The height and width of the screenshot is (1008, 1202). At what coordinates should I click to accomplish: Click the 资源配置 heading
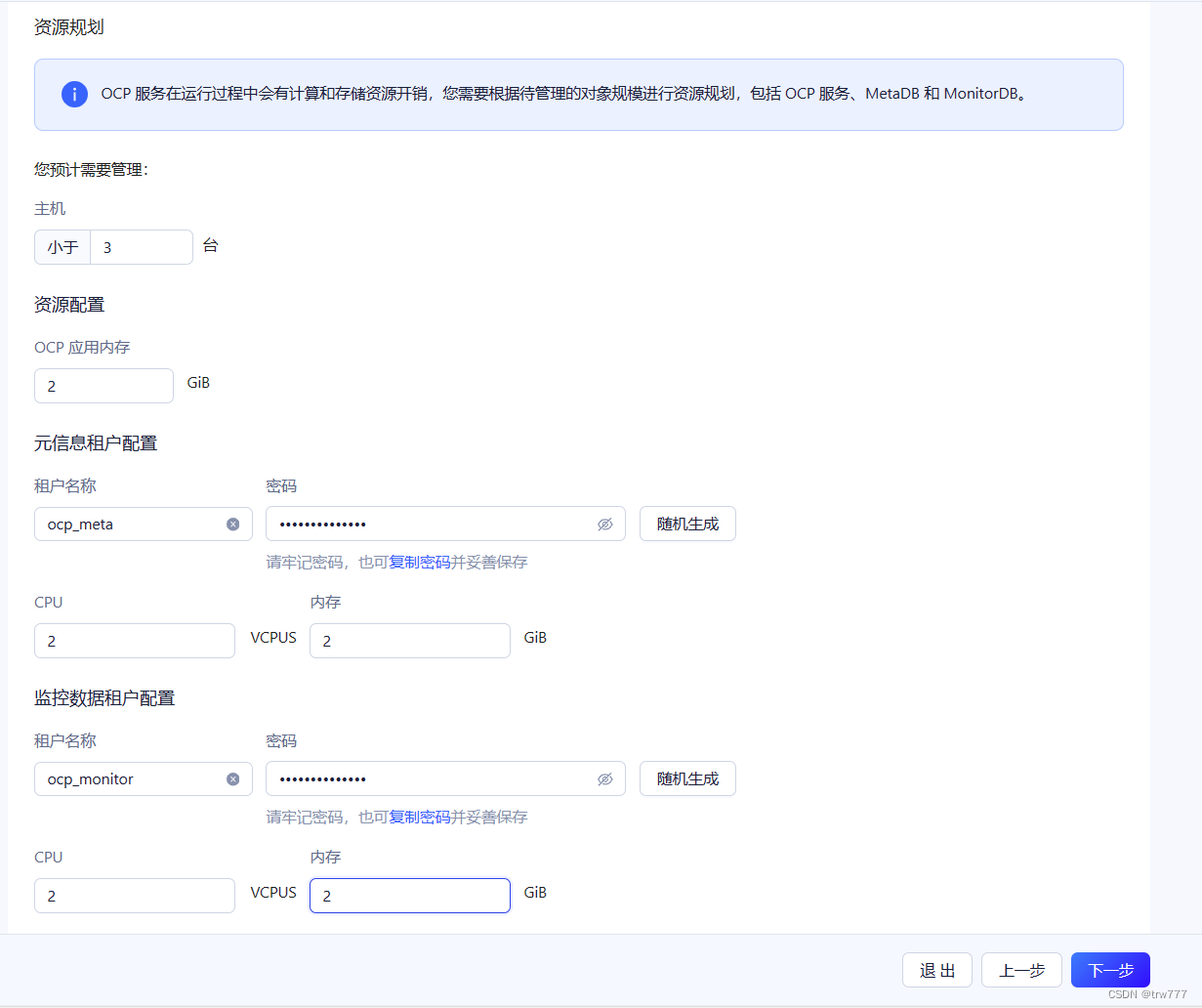(69, 305)
